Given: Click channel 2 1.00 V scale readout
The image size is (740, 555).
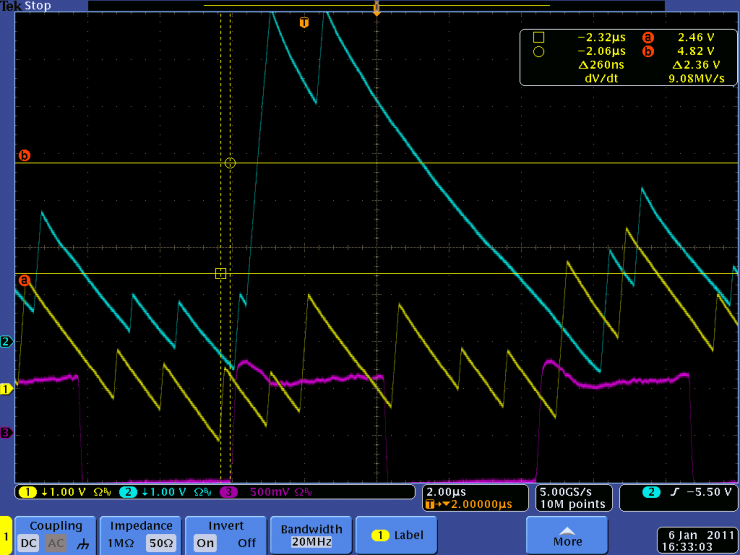Looking at the screenshot, I should [154, 492].
